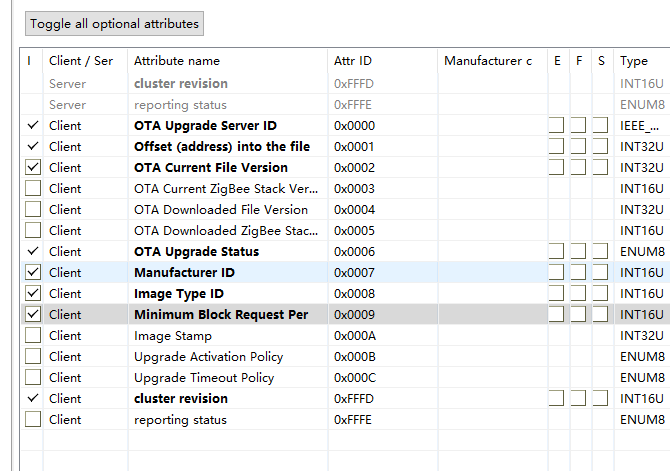Click the Type column header
670x471 pixels.
[634, 61]
